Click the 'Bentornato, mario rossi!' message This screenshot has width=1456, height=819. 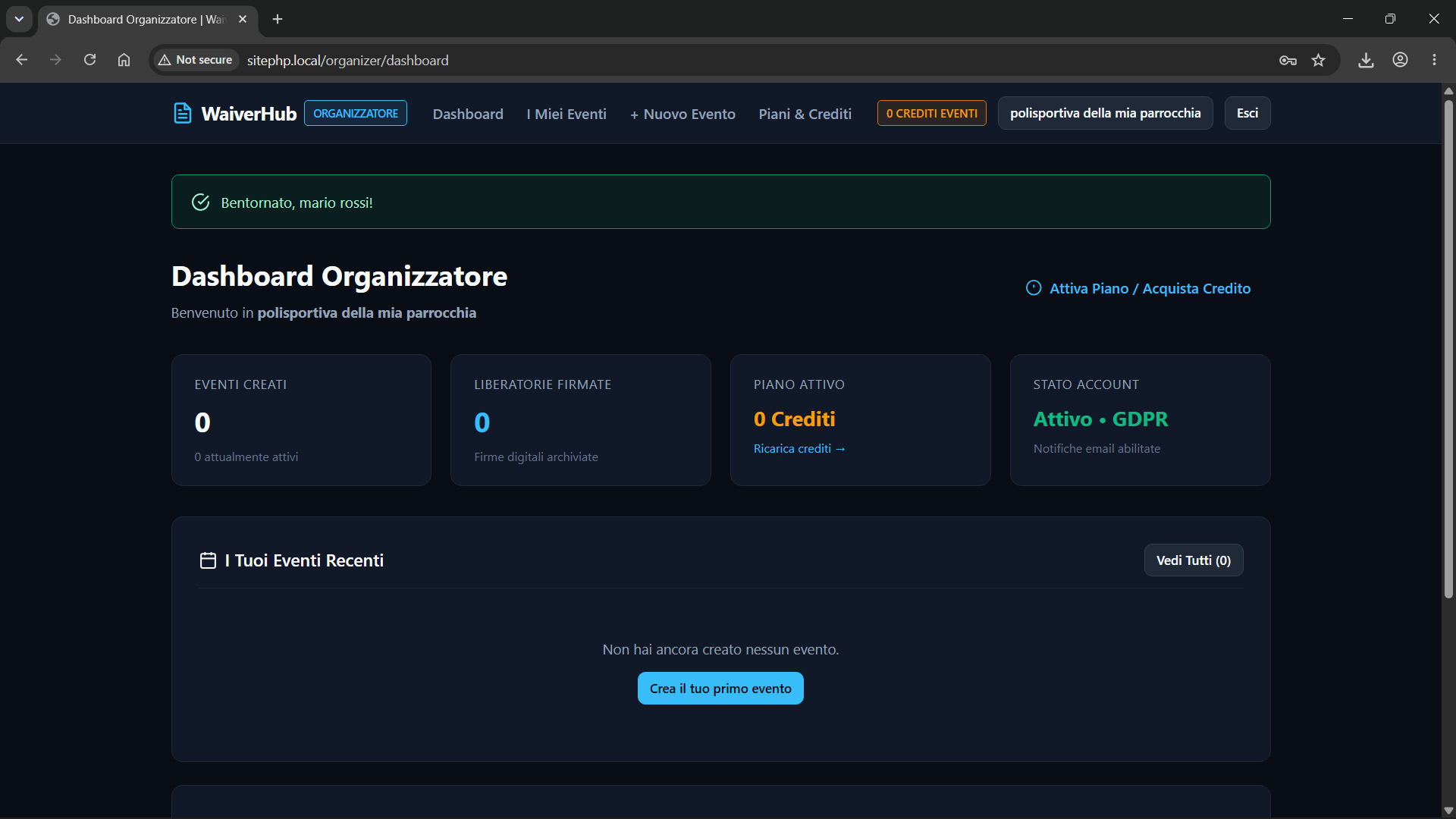[x=297, y=202]
